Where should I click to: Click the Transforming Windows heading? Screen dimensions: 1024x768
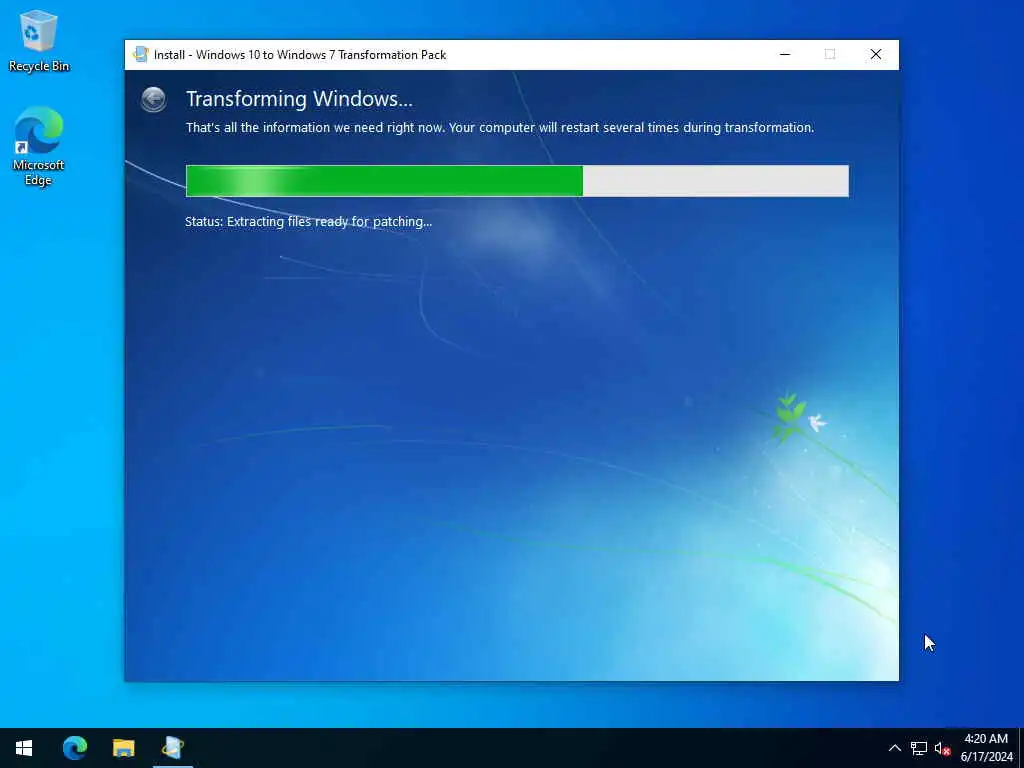click(x=299, y=99)
